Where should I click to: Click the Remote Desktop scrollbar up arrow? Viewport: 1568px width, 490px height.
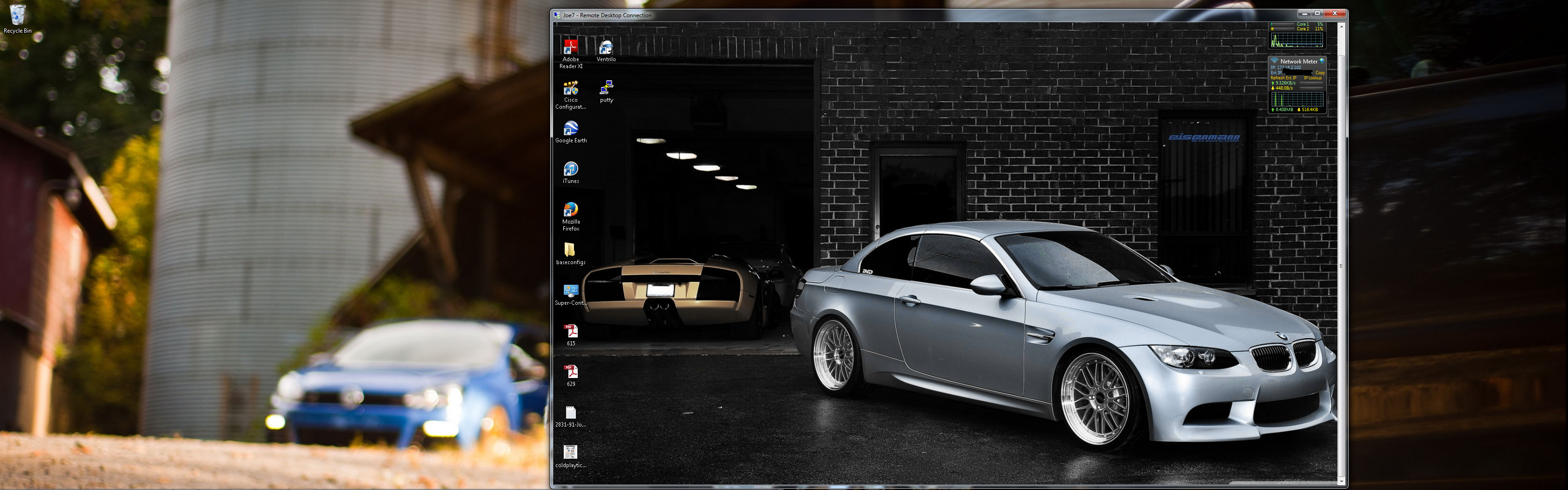pyautogui.click(x=1342, y=26)
